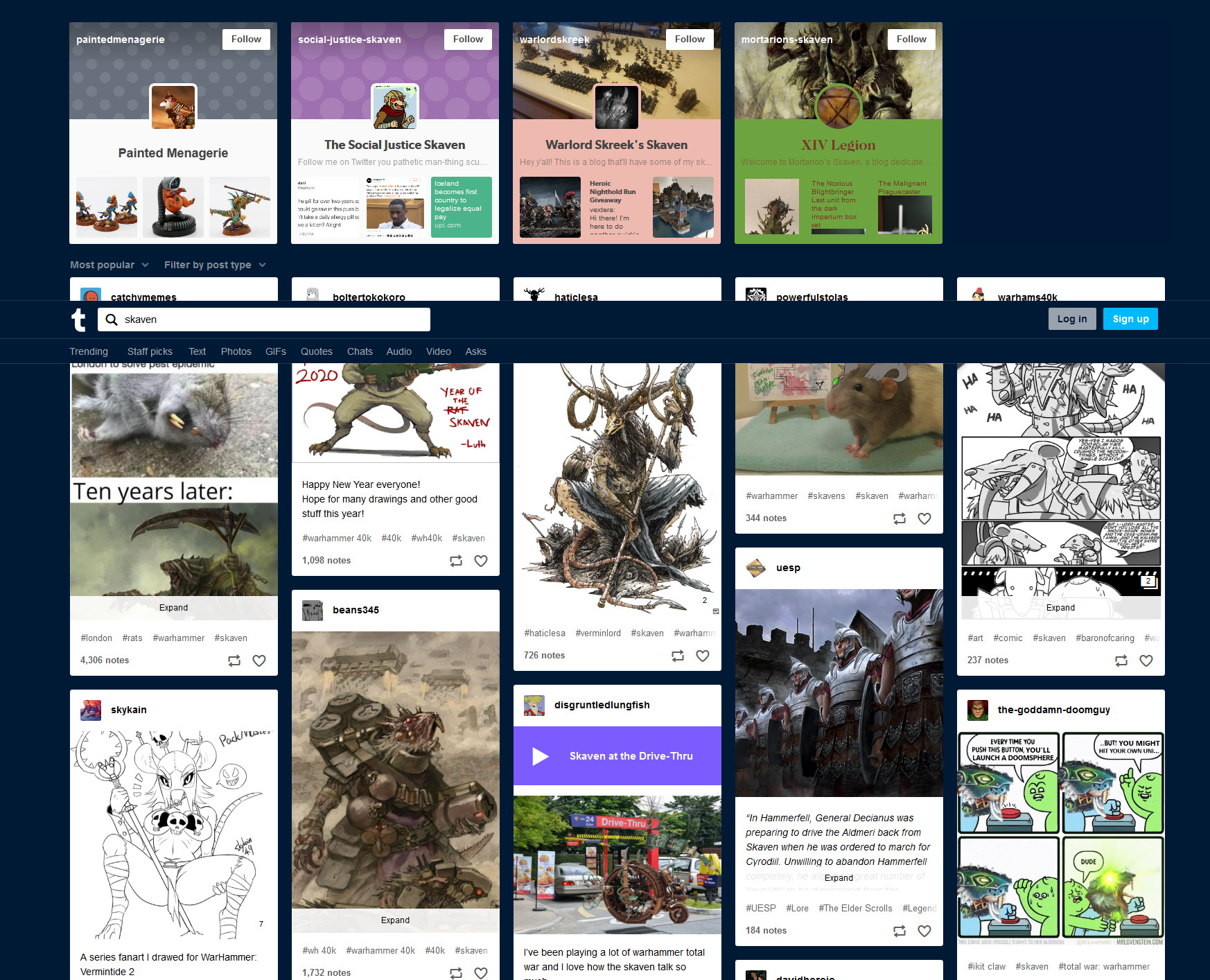
Task: Select the Quotes tab
Action: point(317,351)
